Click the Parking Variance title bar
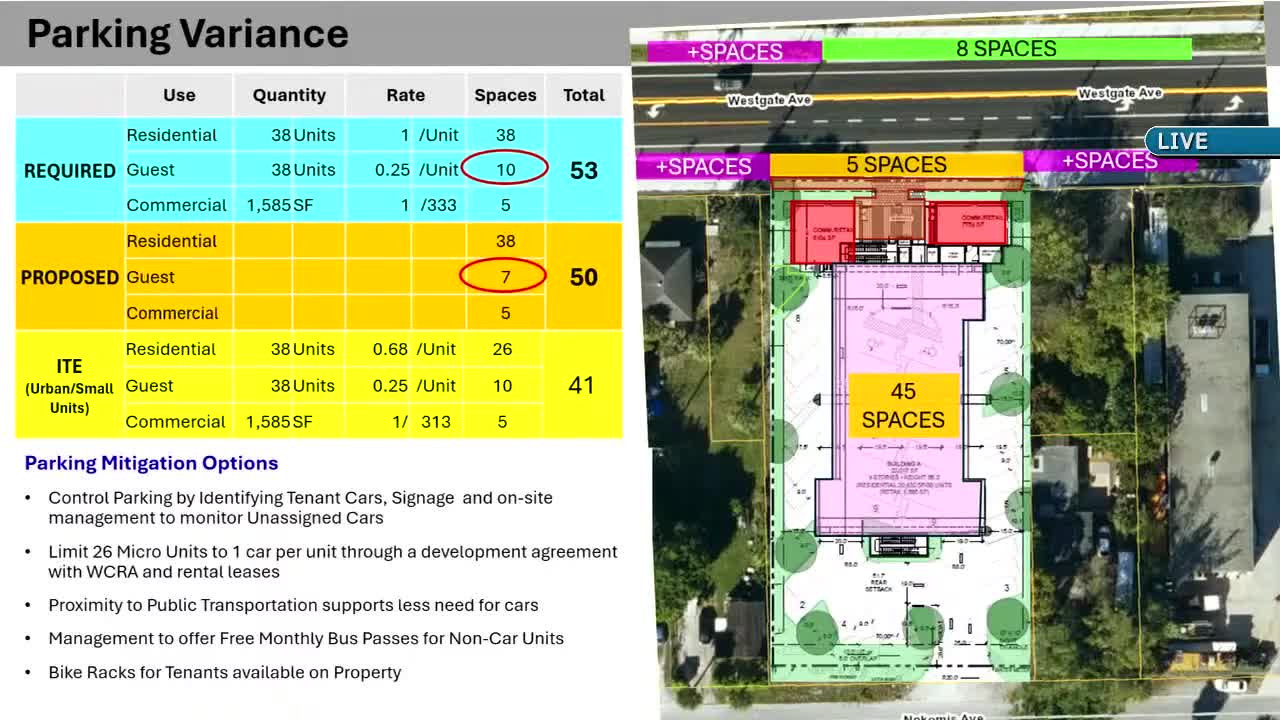Image resolution: width=1280 pixels, height=720 pixels. [187, 33]
